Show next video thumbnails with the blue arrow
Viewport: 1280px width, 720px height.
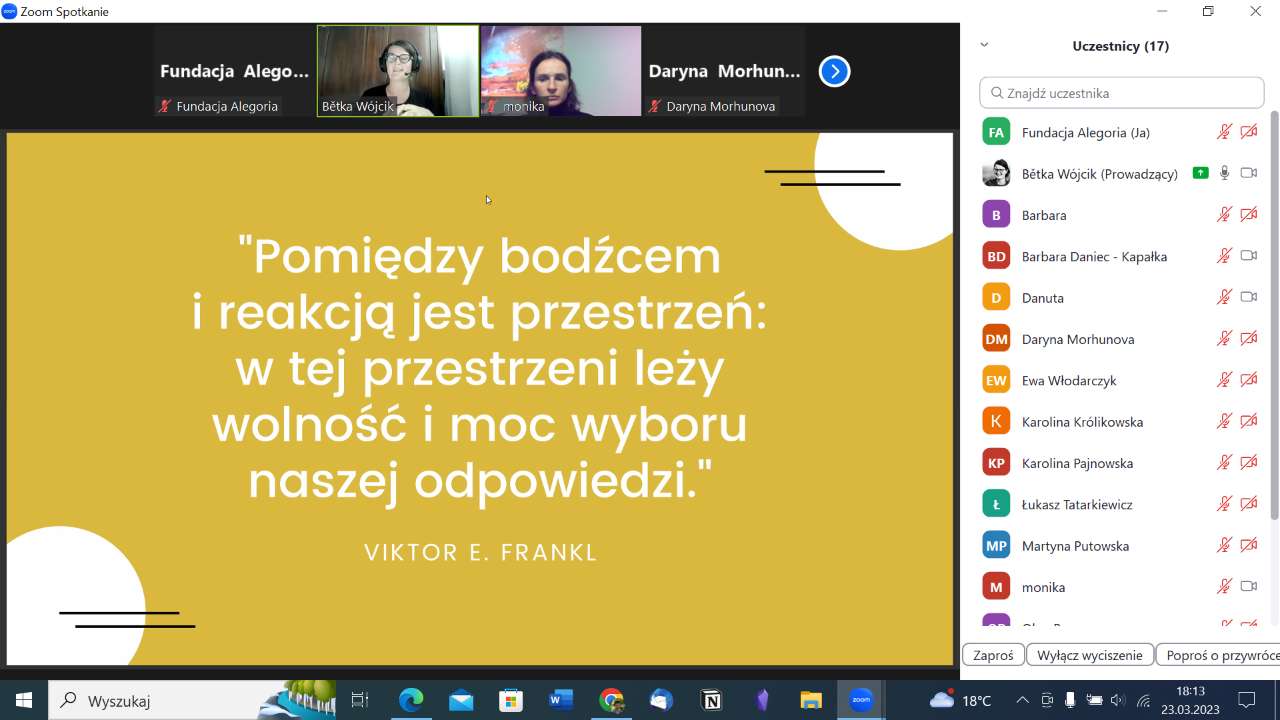[x=834, y=71]
